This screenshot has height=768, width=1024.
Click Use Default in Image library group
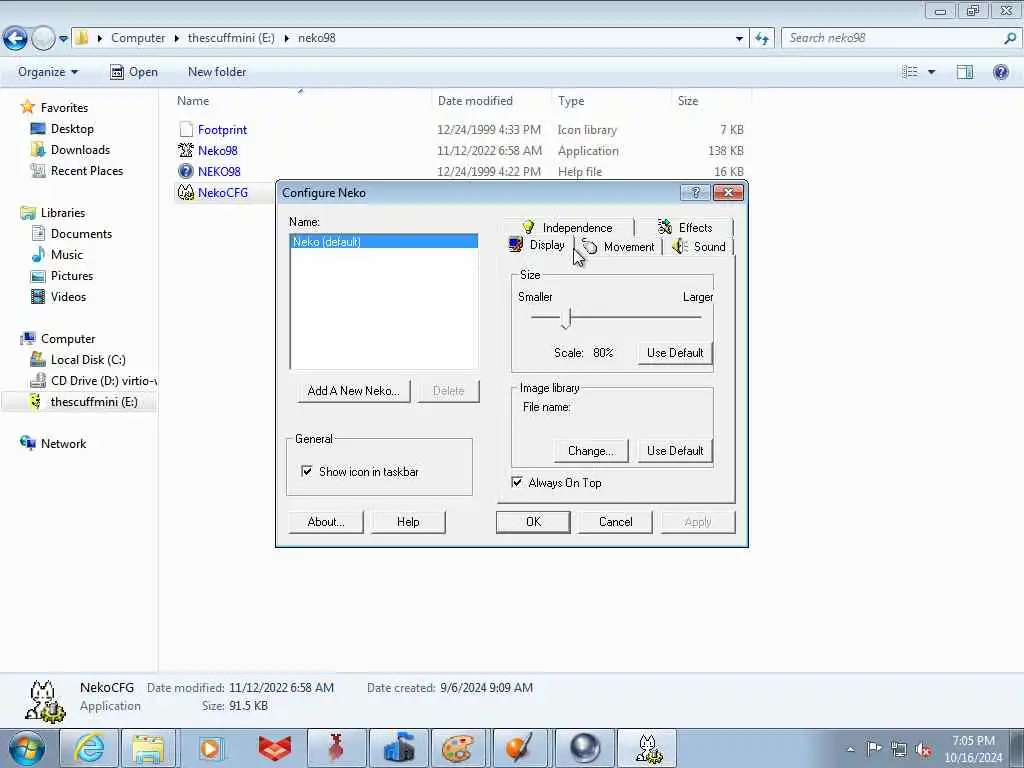[x=675, y=451]
